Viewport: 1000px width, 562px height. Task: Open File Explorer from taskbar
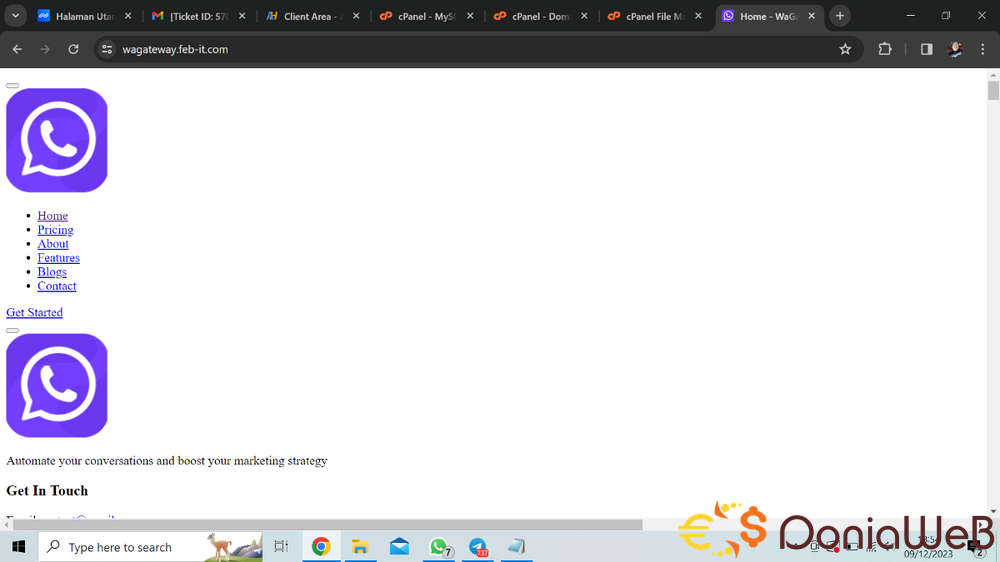coord(360,547)
